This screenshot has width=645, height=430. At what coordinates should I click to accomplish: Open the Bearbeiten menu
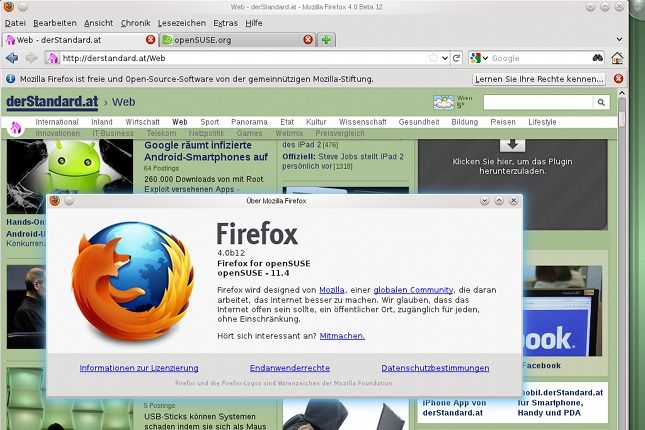click(55, 23)
